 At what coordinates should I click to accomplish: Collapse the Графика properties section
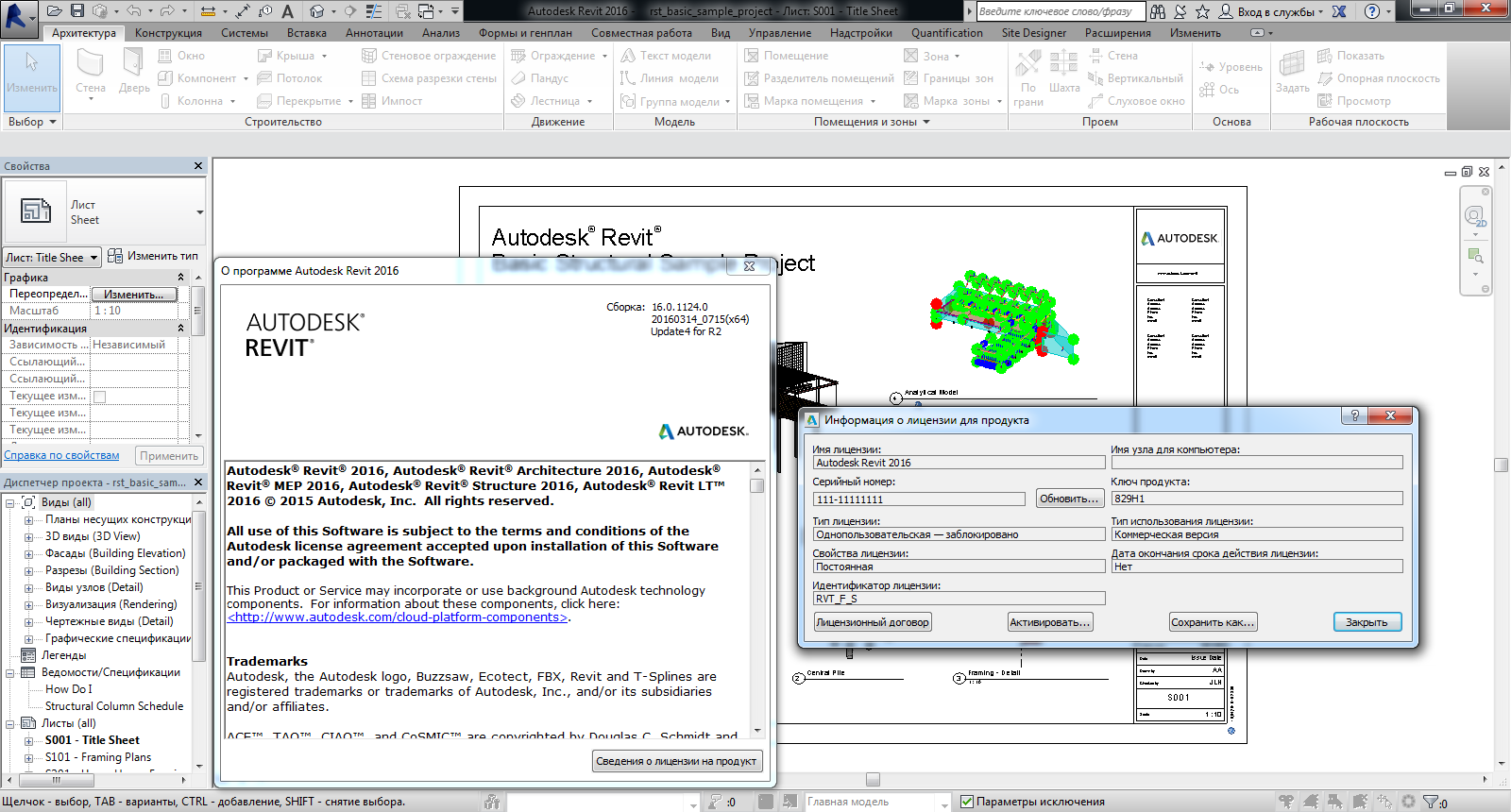point(180,277)
